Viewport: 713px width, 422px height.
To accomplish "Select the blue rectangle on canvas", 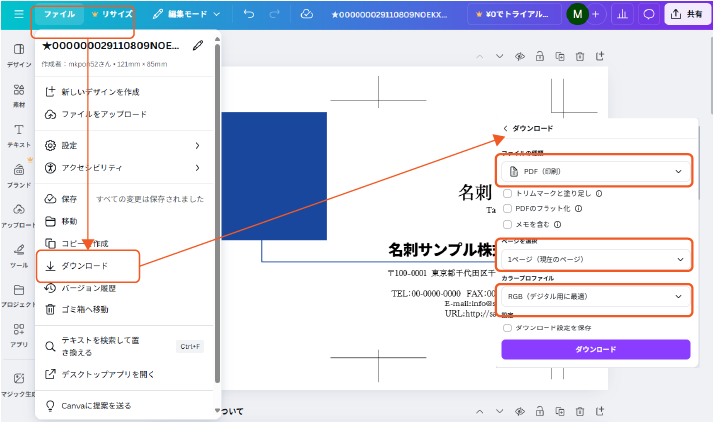I will click(274, 176).
